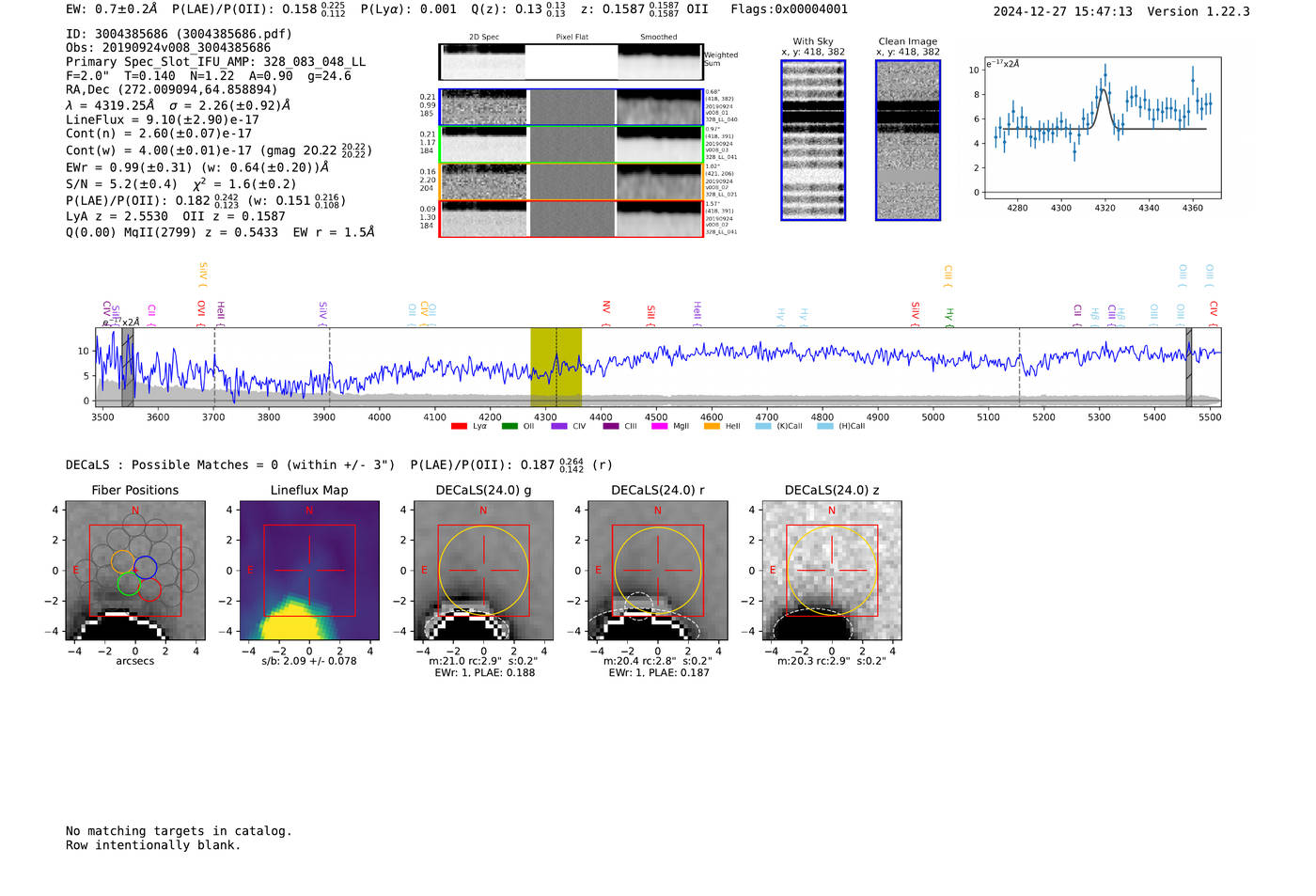
Task: Select the blue-bordered 2D Spec fiber row
Action: click(x=484, y=107)
